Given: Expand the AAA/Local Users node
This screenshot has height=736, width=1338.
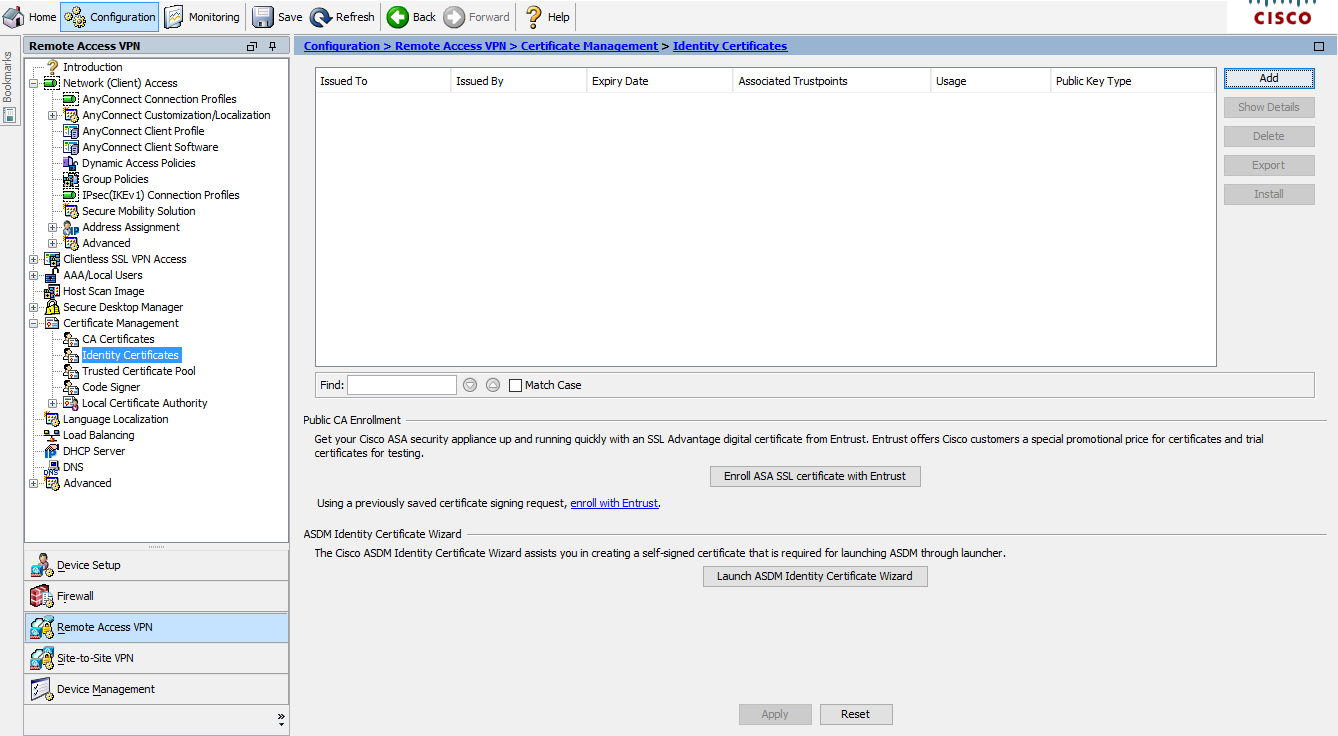Looking at the screenshot, I should pyautogui.click(x=33, y=275).
